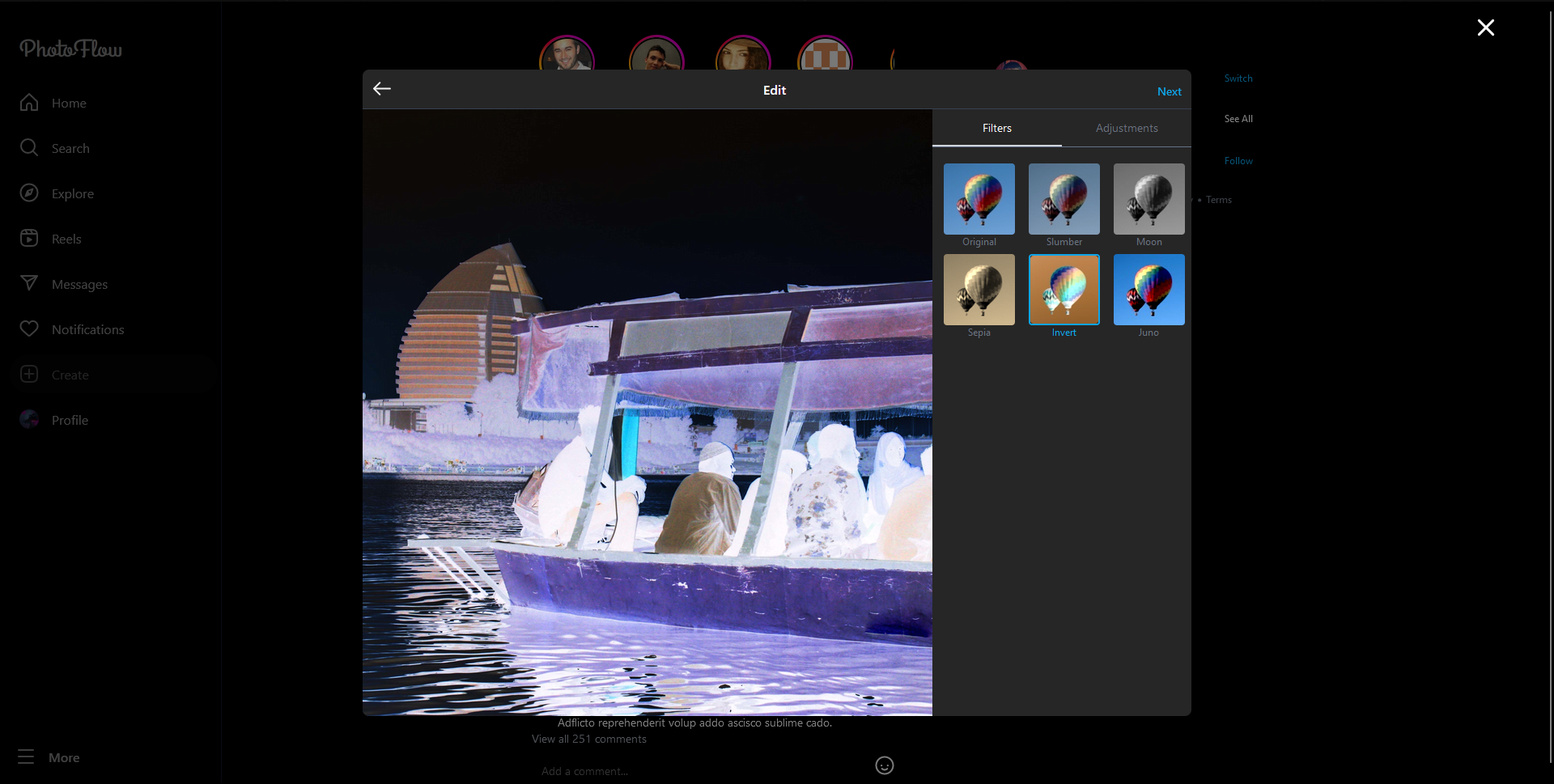Click the inverted boat photo preview

click(647, 413)
